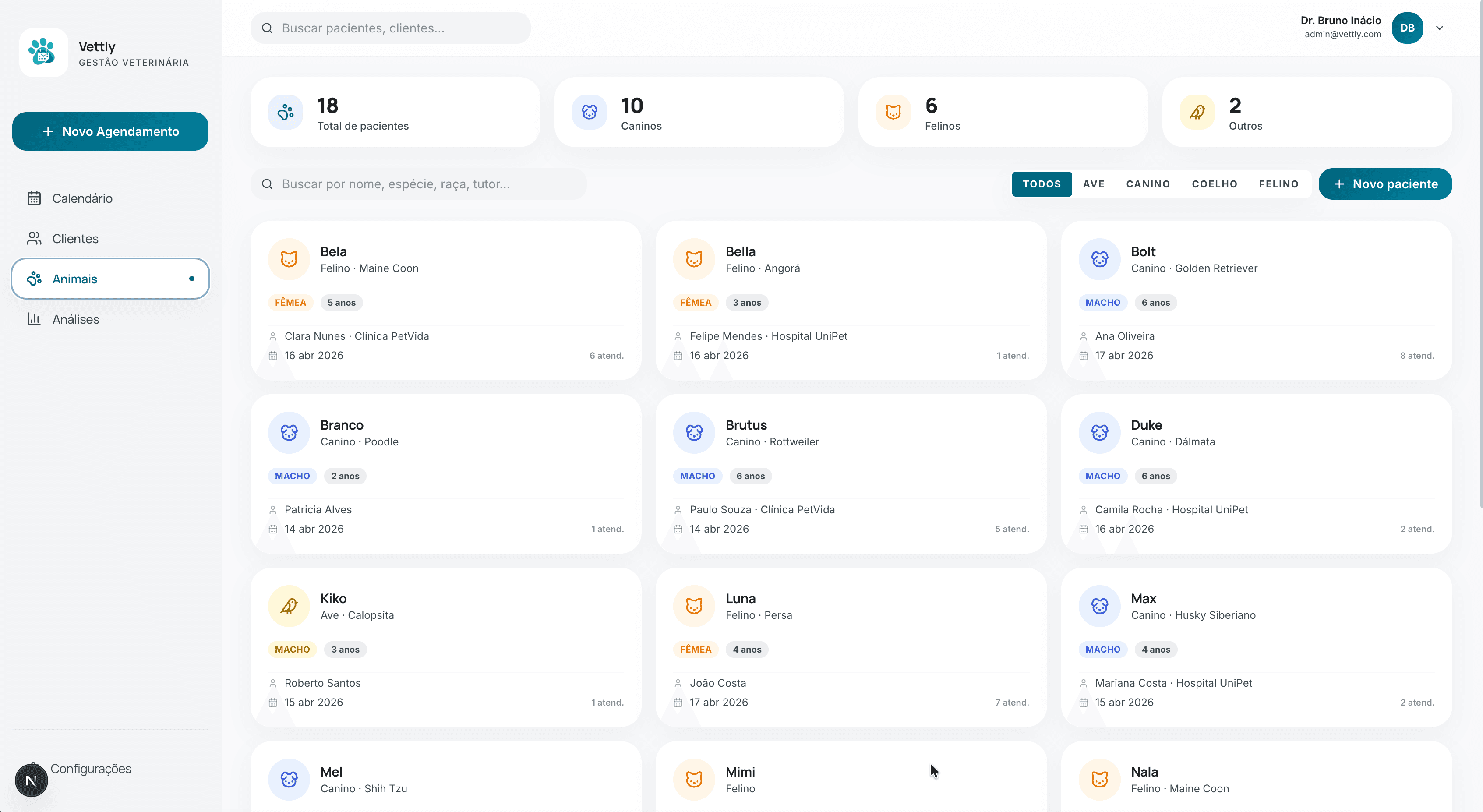Open the Brutus patient card
1483x812 pixels.
tap(851, 473)
